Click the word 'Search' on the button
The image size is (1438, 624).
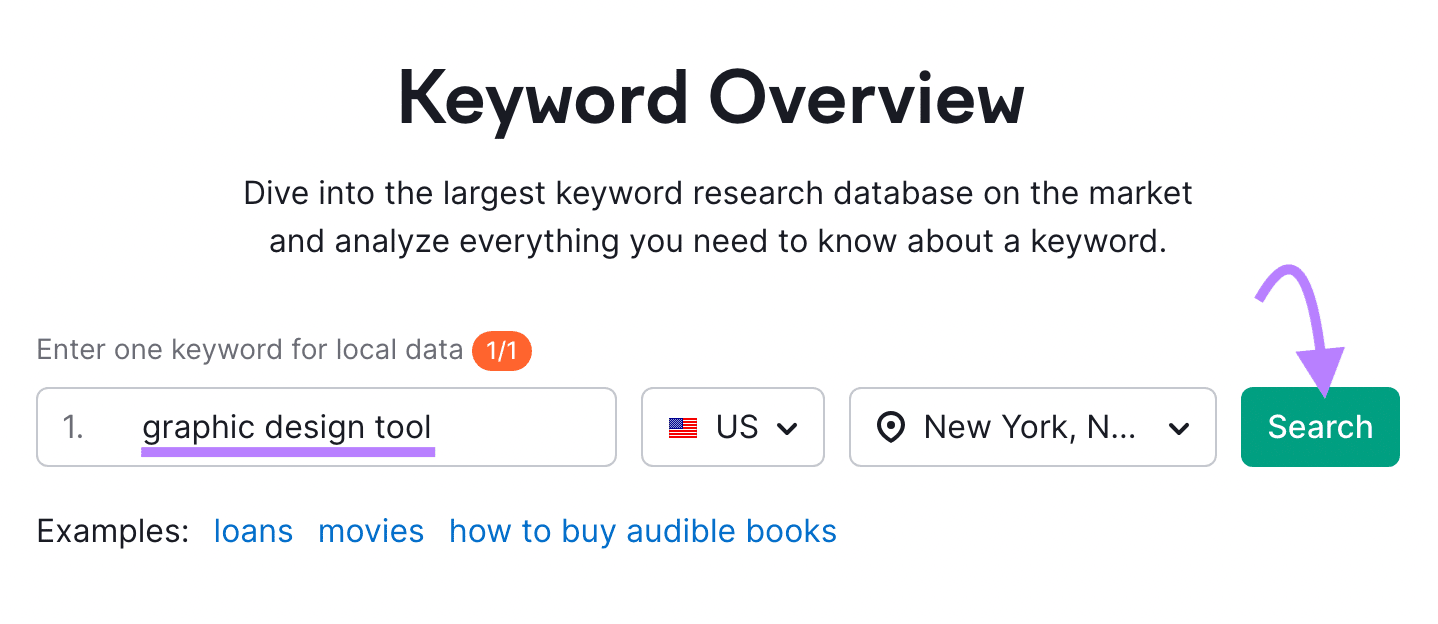tap(1319, 427)
